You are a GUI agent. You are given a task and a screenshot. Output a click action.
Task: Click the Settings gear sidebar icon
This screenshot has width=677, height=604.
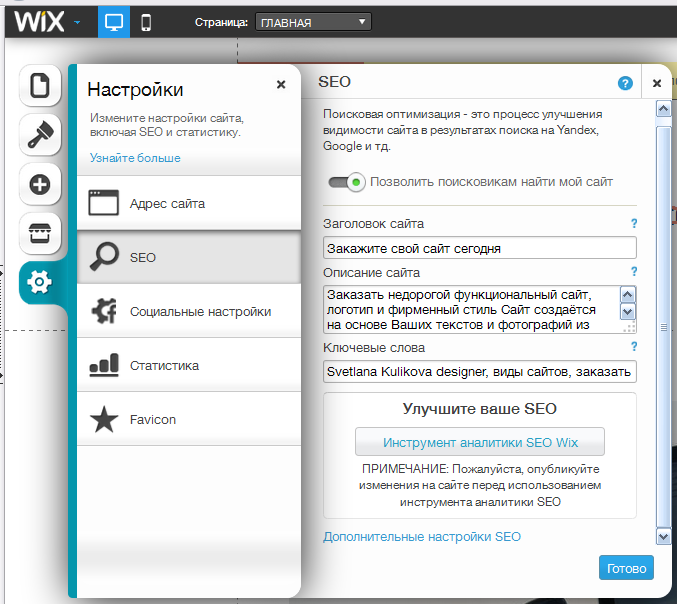[x=40, y=282]
